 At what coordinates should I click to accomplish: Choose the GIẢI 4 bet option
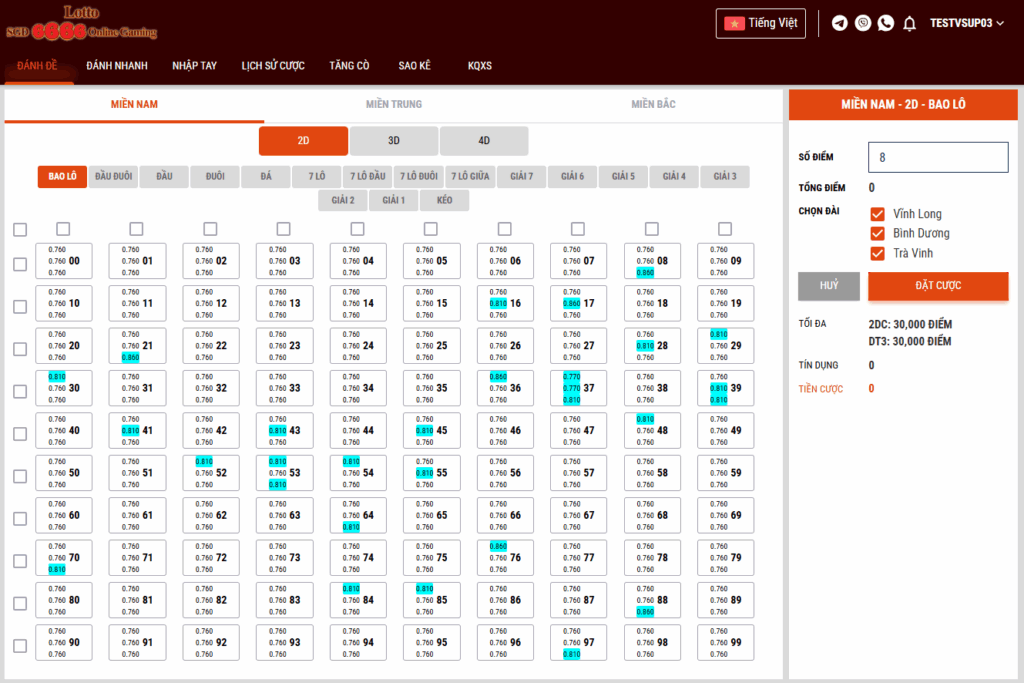(x=674, y=176)
